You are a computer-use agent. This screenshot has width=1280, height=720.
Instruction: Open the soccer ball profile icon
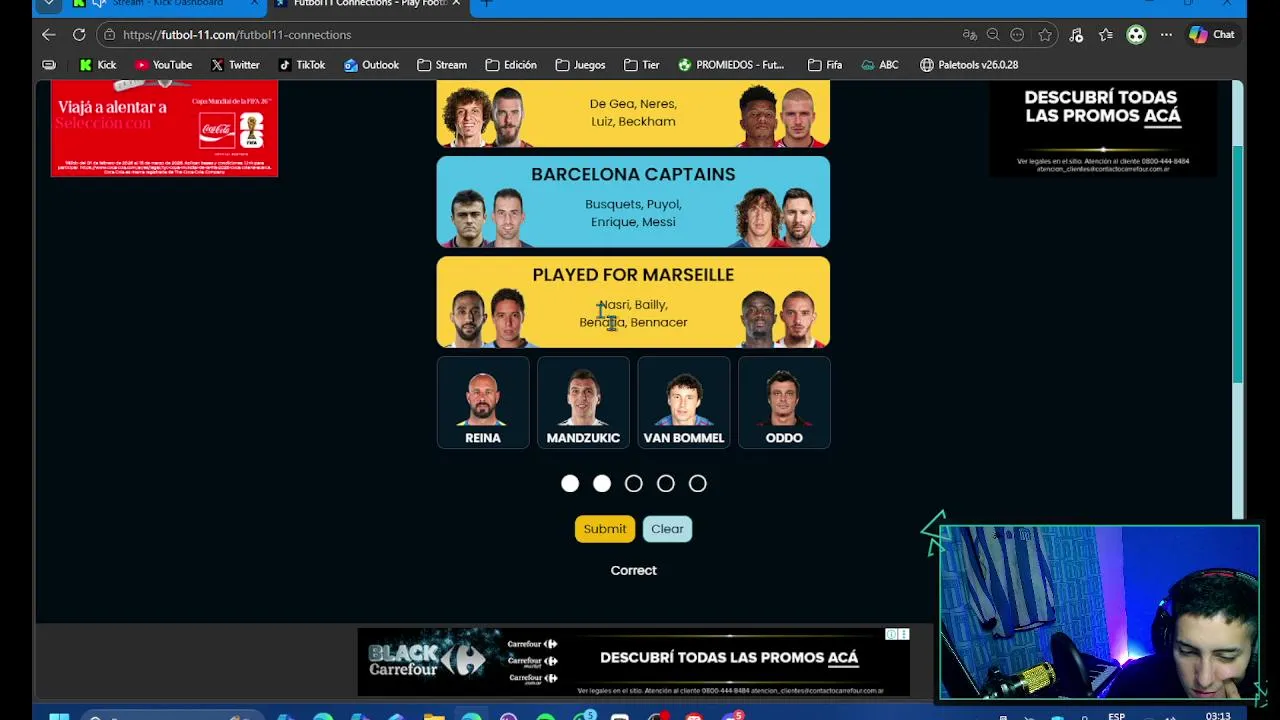(1136, 34)
